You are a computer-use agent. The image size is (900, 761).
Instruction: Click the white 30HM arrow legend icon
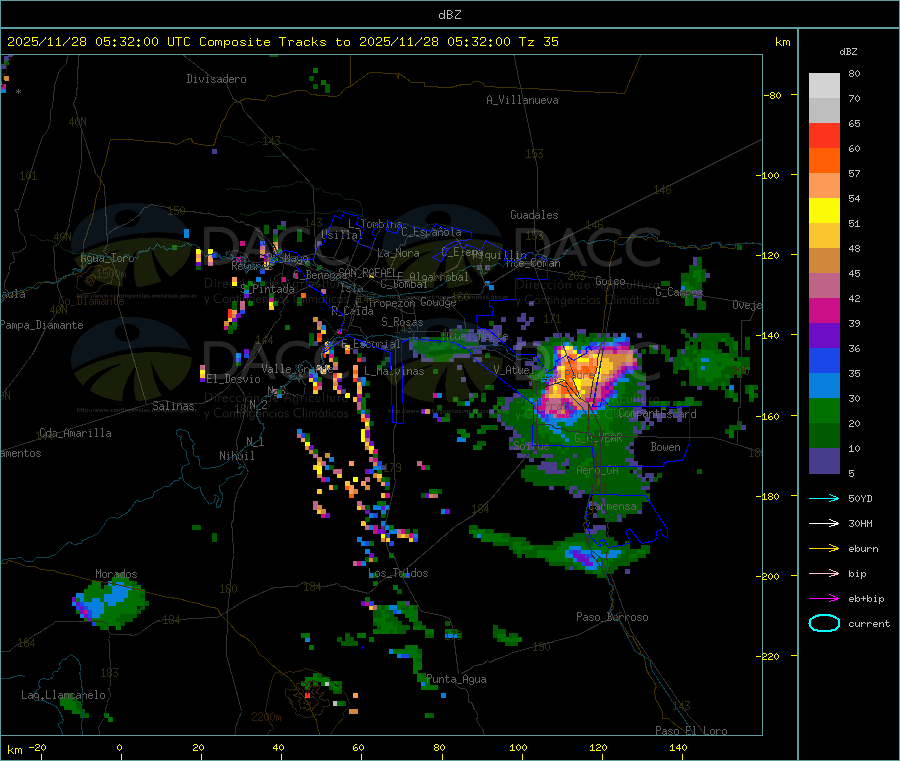pyautogui.click(x=824, y=523)
